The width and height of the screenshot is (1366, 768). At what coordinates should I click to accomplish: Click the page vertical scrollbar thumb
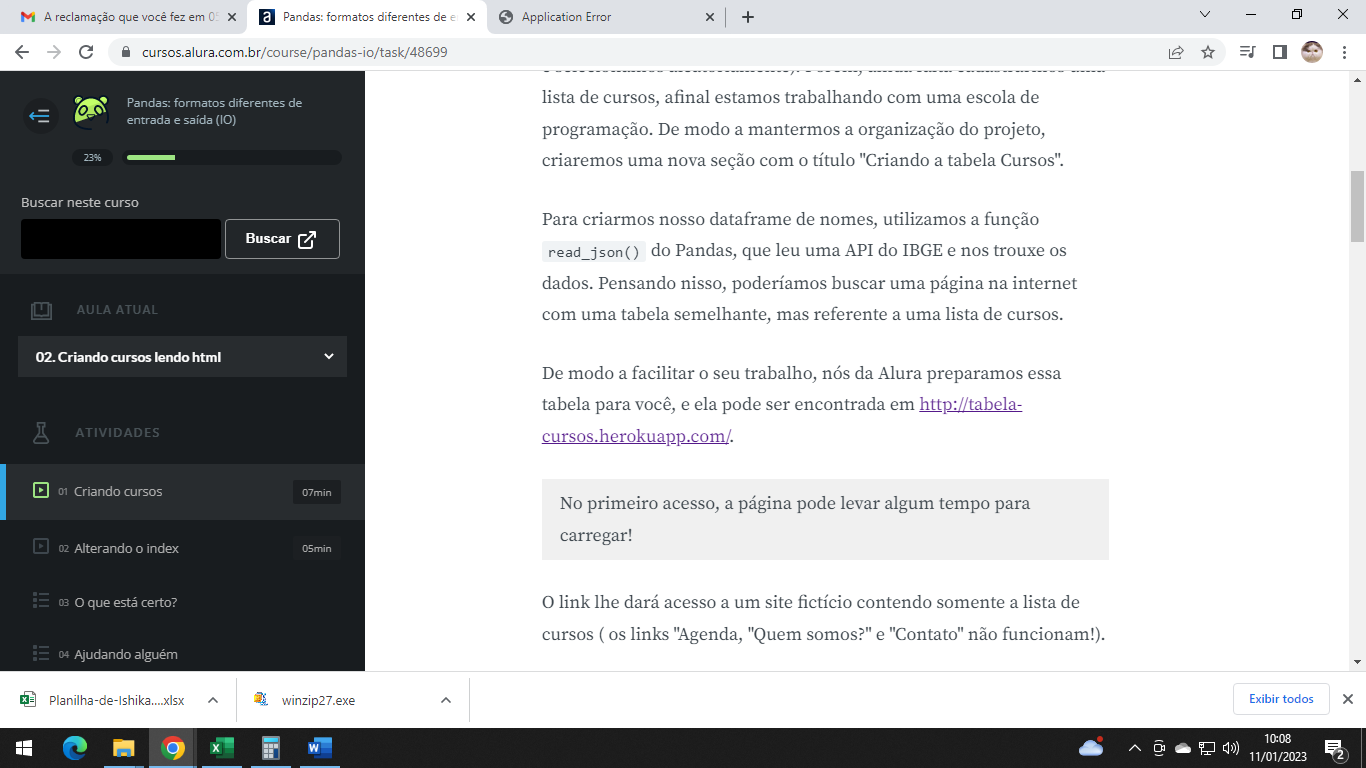1357,206
